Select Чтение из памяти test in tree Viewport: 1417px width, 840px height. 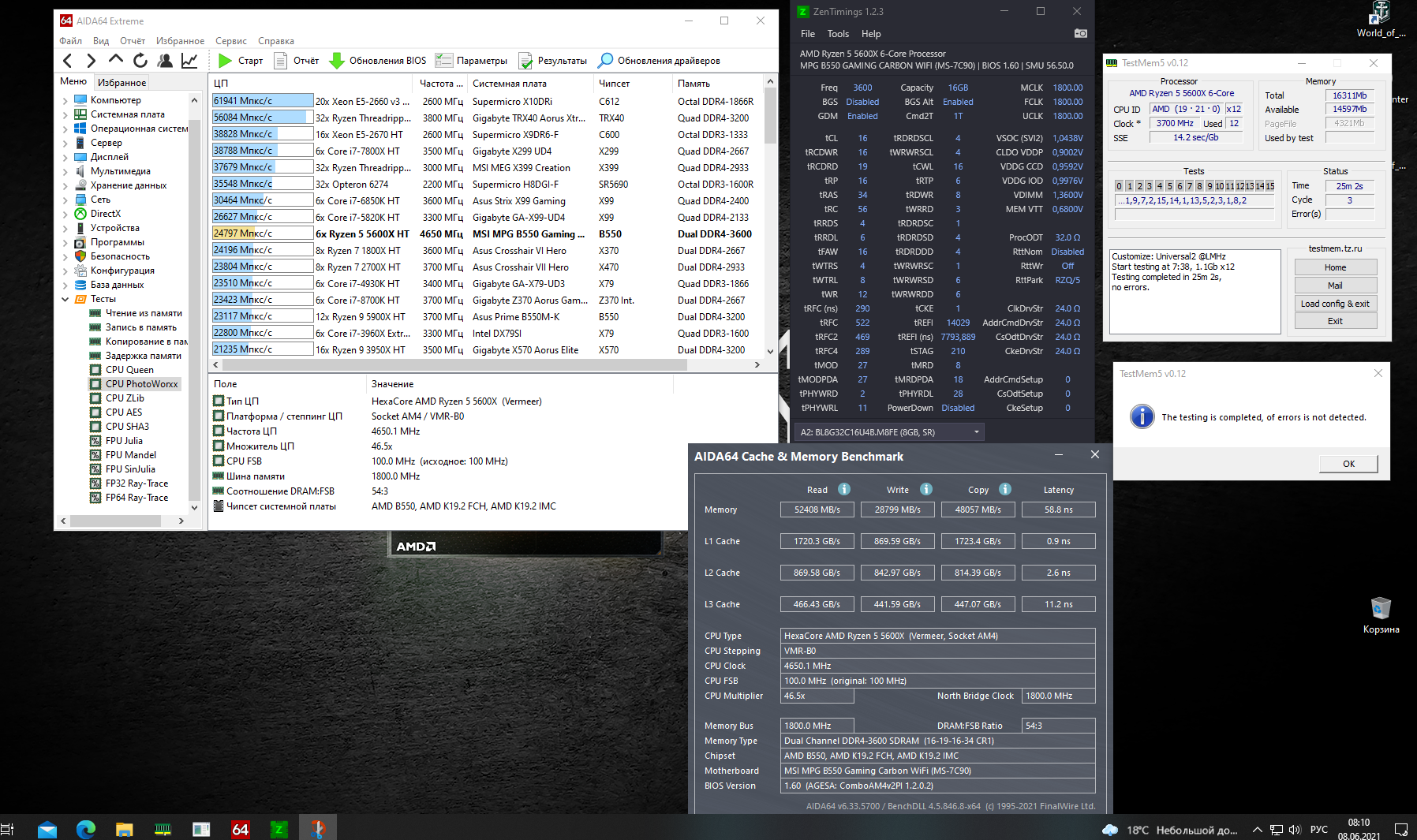[136, 313]
